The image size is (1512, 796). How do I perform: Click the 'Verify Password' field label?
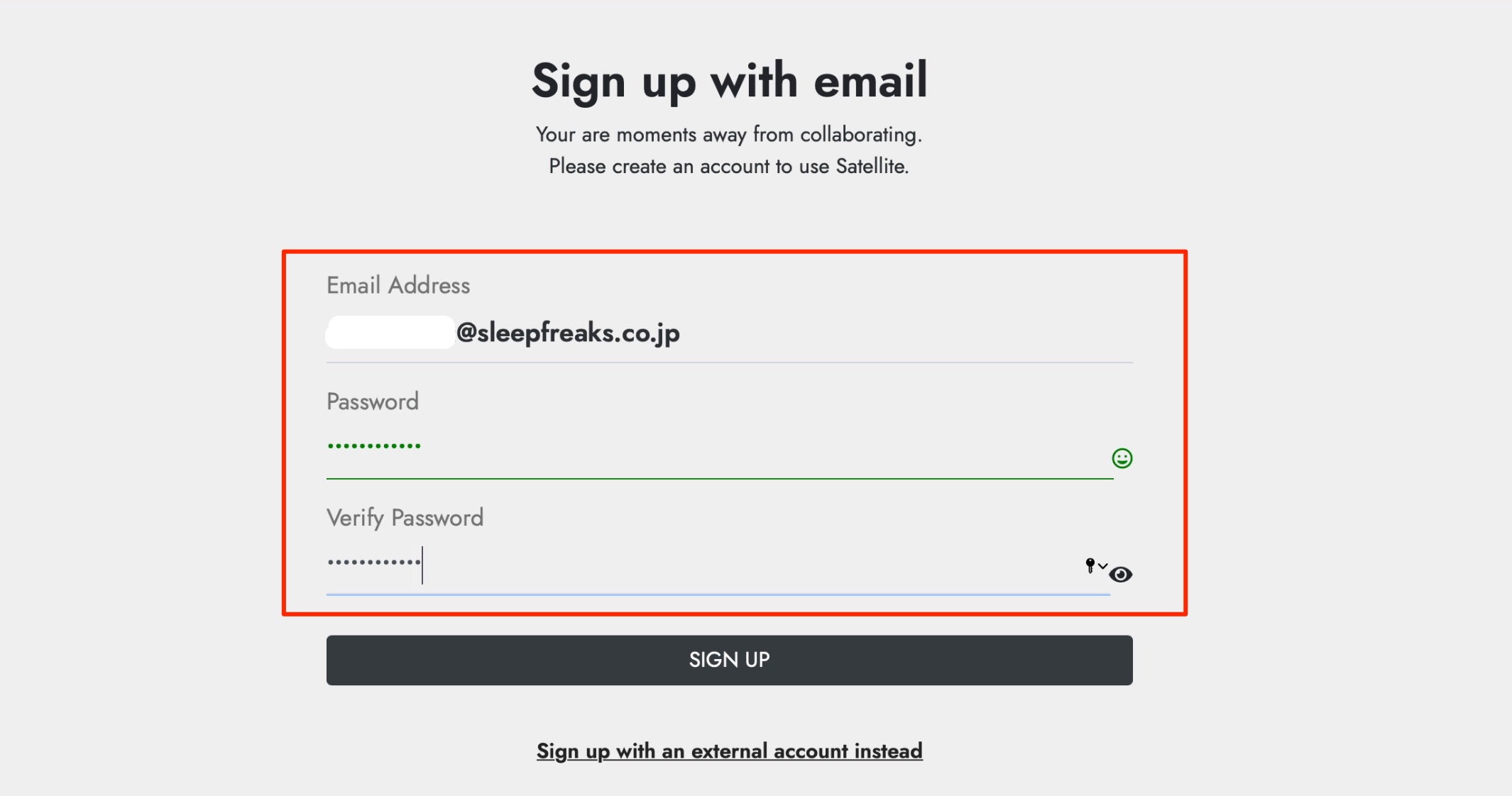coord(405,518)
